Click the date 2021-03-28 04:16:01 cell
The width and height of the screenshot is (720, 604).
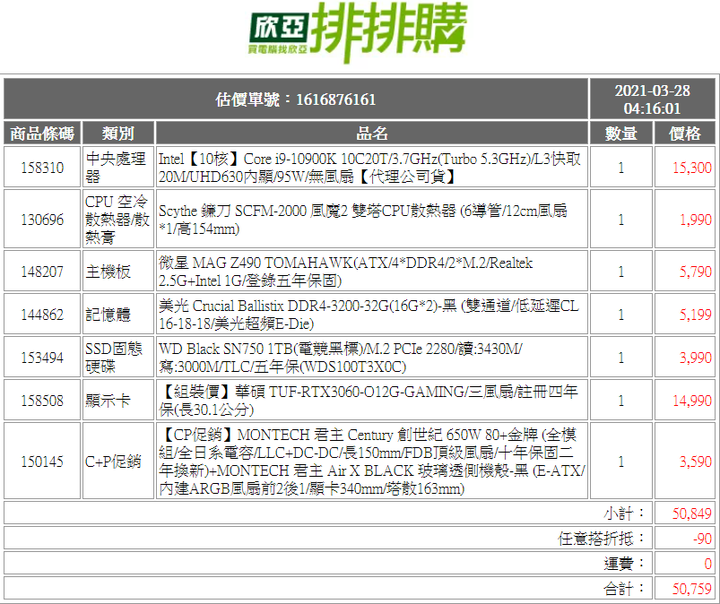pyautogui.click(x=652, y=99)
